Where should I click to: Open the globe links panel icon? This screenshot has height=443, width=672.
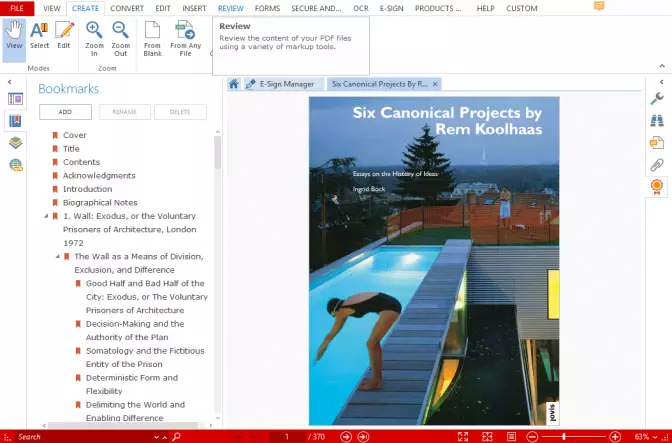click(x=15, y=165)
